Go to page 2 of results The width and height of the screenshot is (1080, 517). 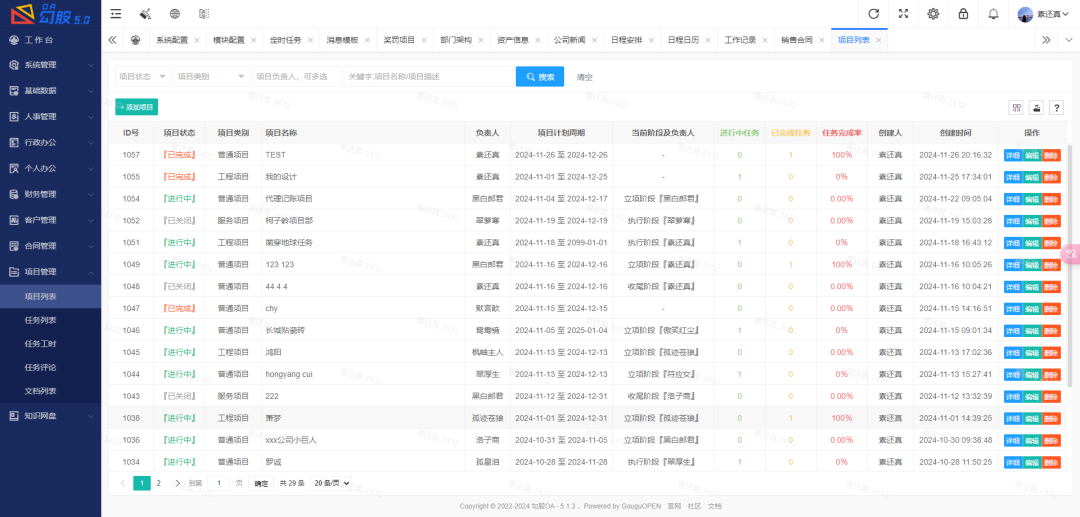[x=158, y=483]
